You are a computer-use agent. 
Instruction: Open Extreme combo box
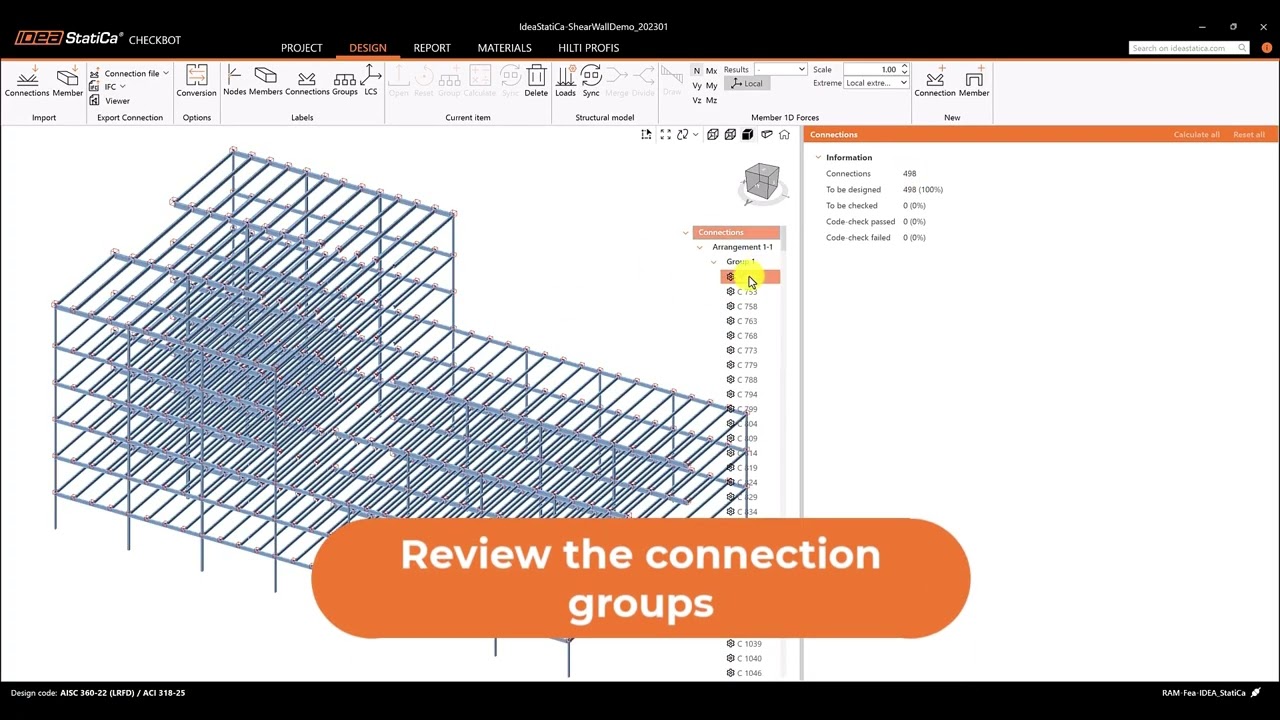pos(876,83)
